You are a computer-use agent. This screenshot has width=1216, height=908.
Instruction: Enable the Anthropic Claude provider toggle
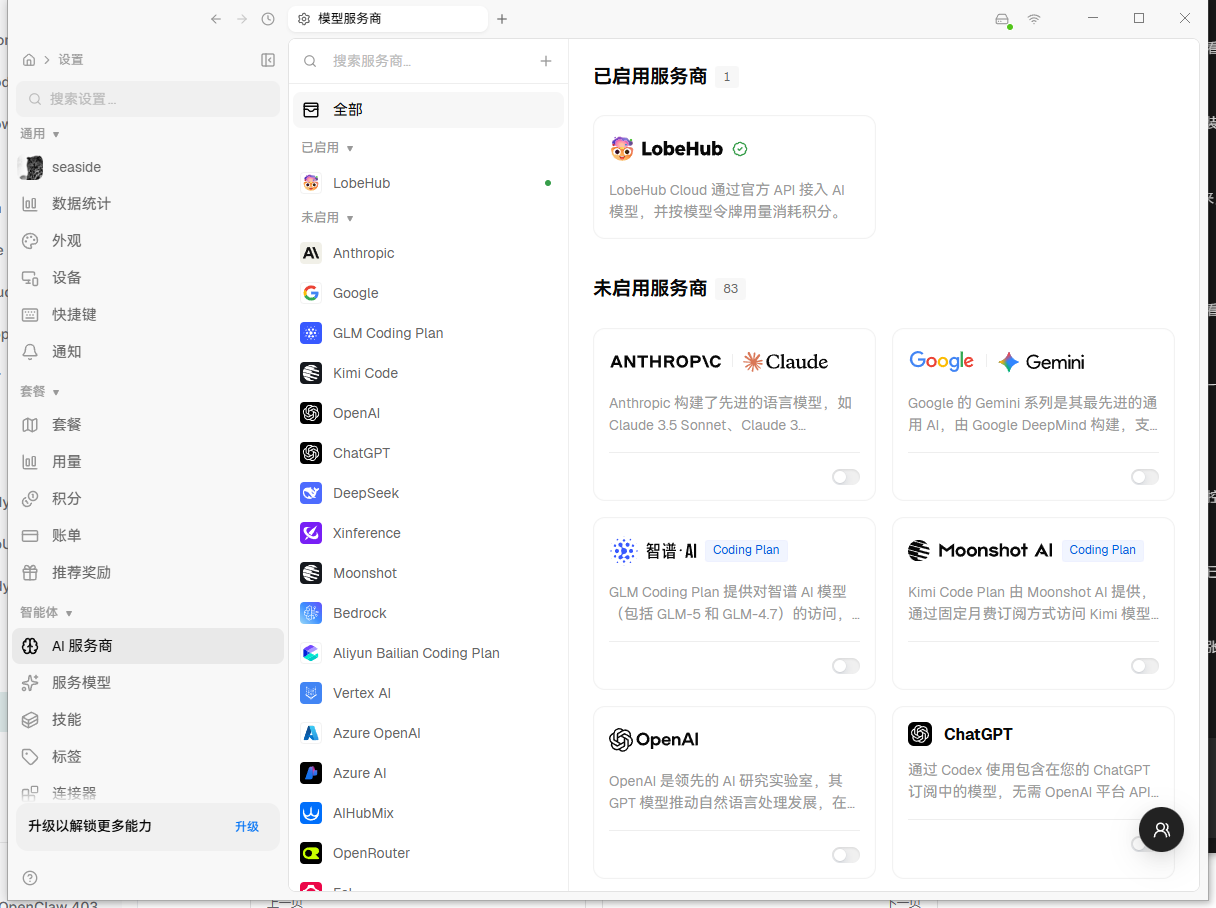[x=845, y=477]
